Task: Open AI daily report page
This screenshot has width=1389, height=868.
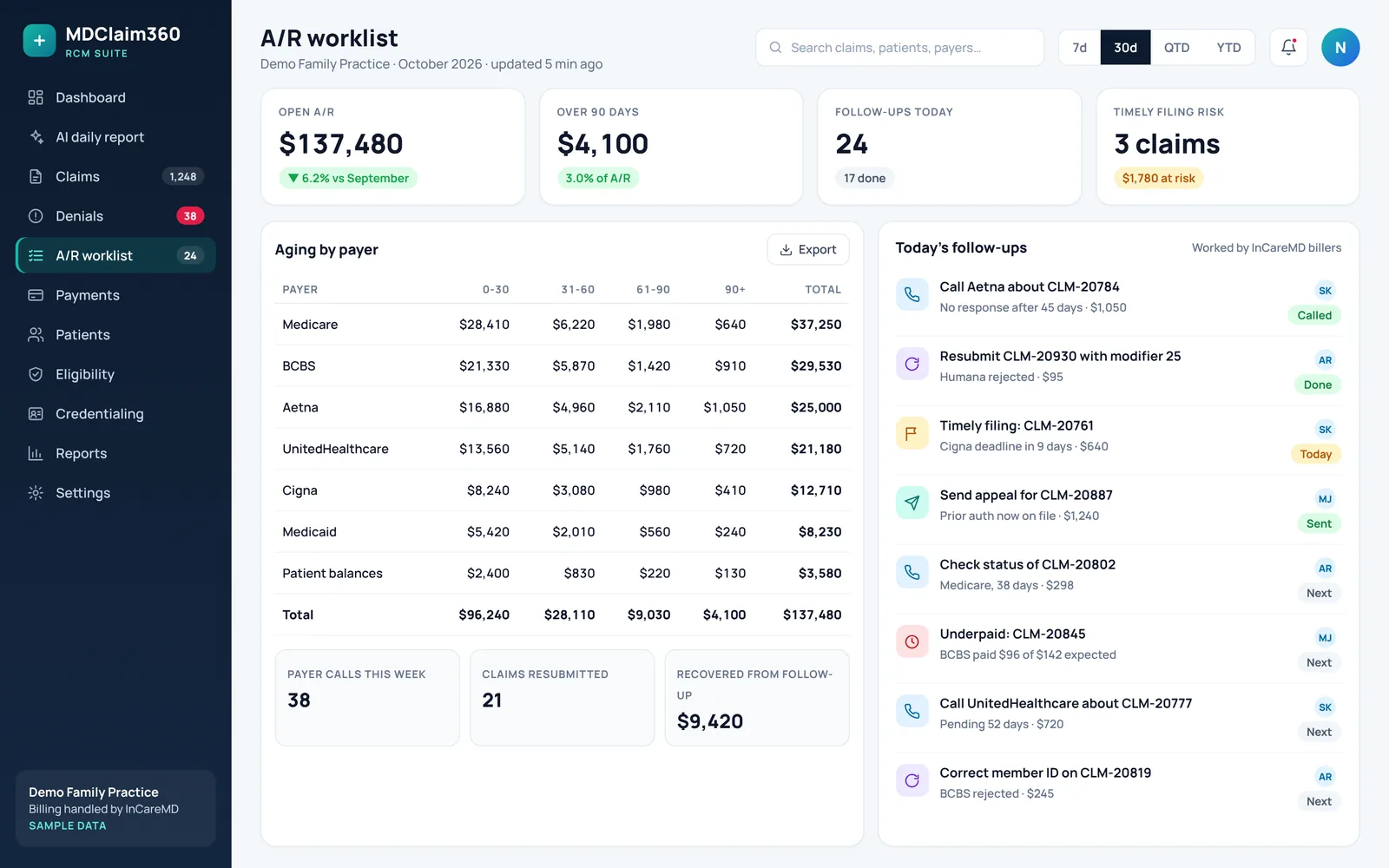Action: click(115, 137)
